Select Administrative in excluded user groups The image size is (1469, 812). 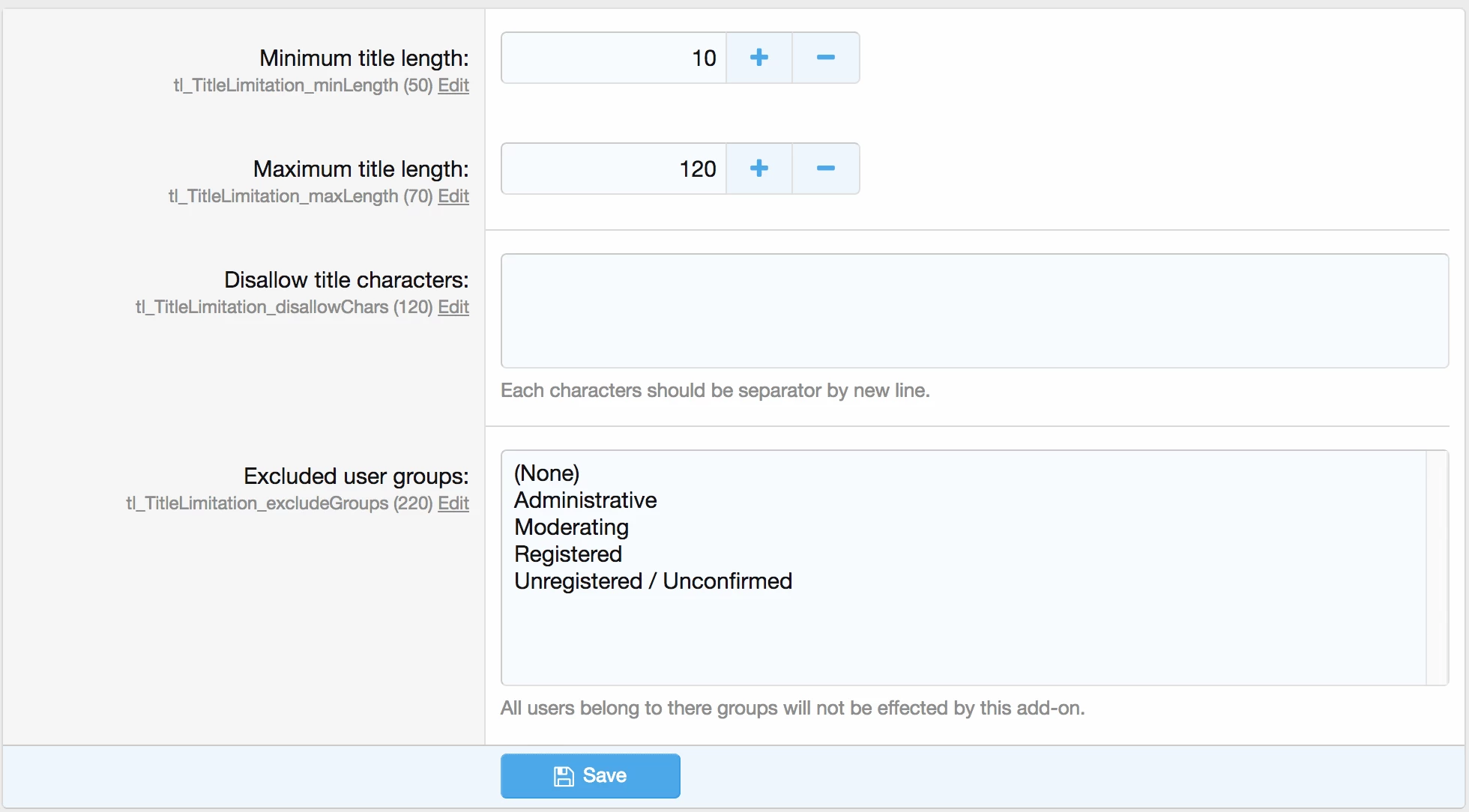pos(964,500)
